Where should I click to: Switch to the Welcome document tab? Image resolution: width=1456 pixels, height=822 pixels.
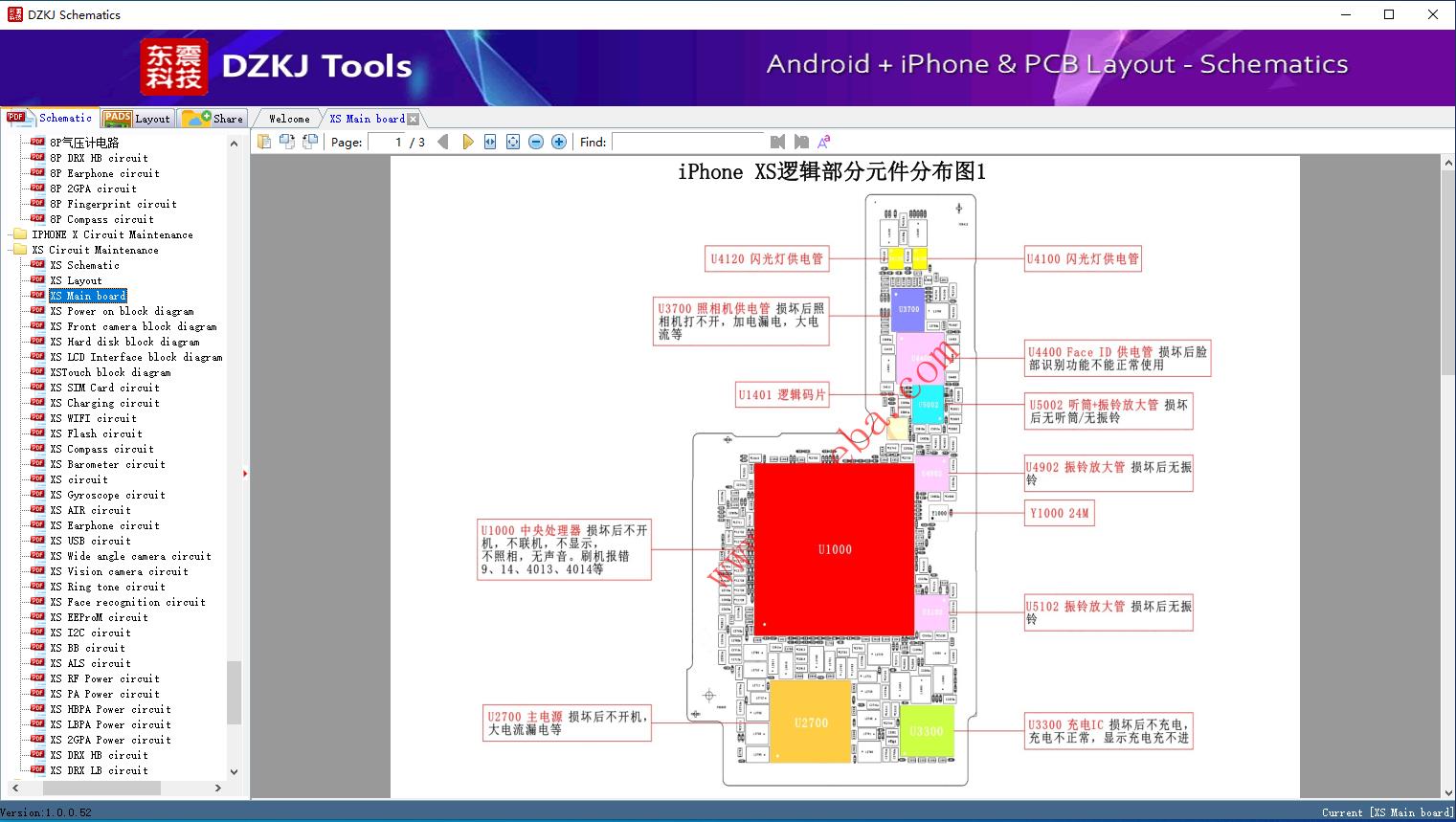[288, 119]
